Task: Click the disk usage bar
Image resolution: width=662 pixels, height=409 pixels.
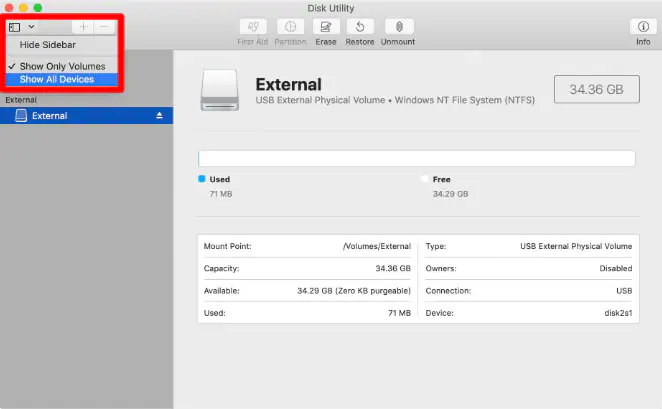Action: [416, 159]
